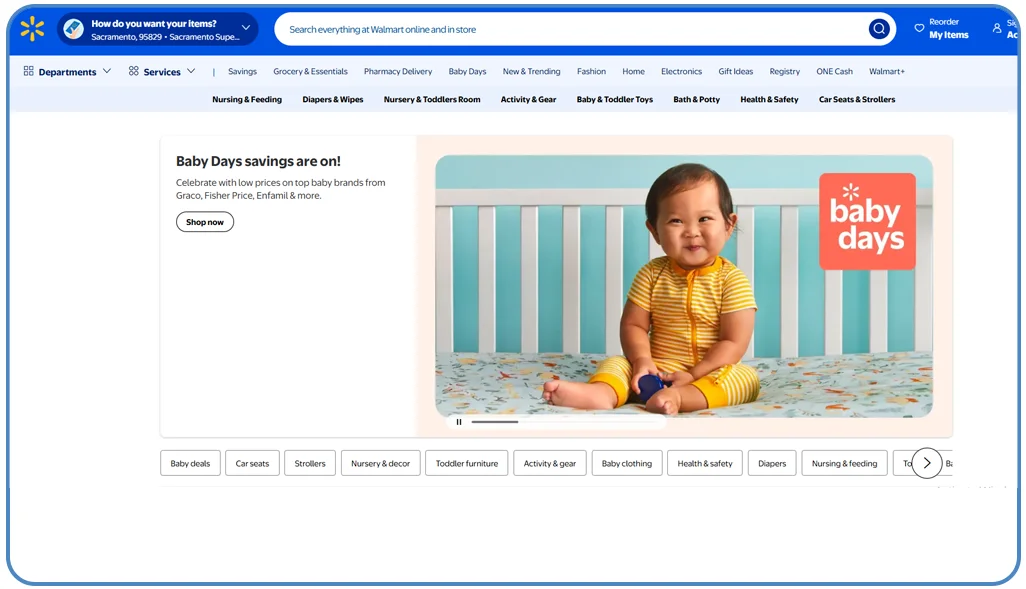
Task: Pause the Baby Days banner carousel
Action: coord(459,422)
